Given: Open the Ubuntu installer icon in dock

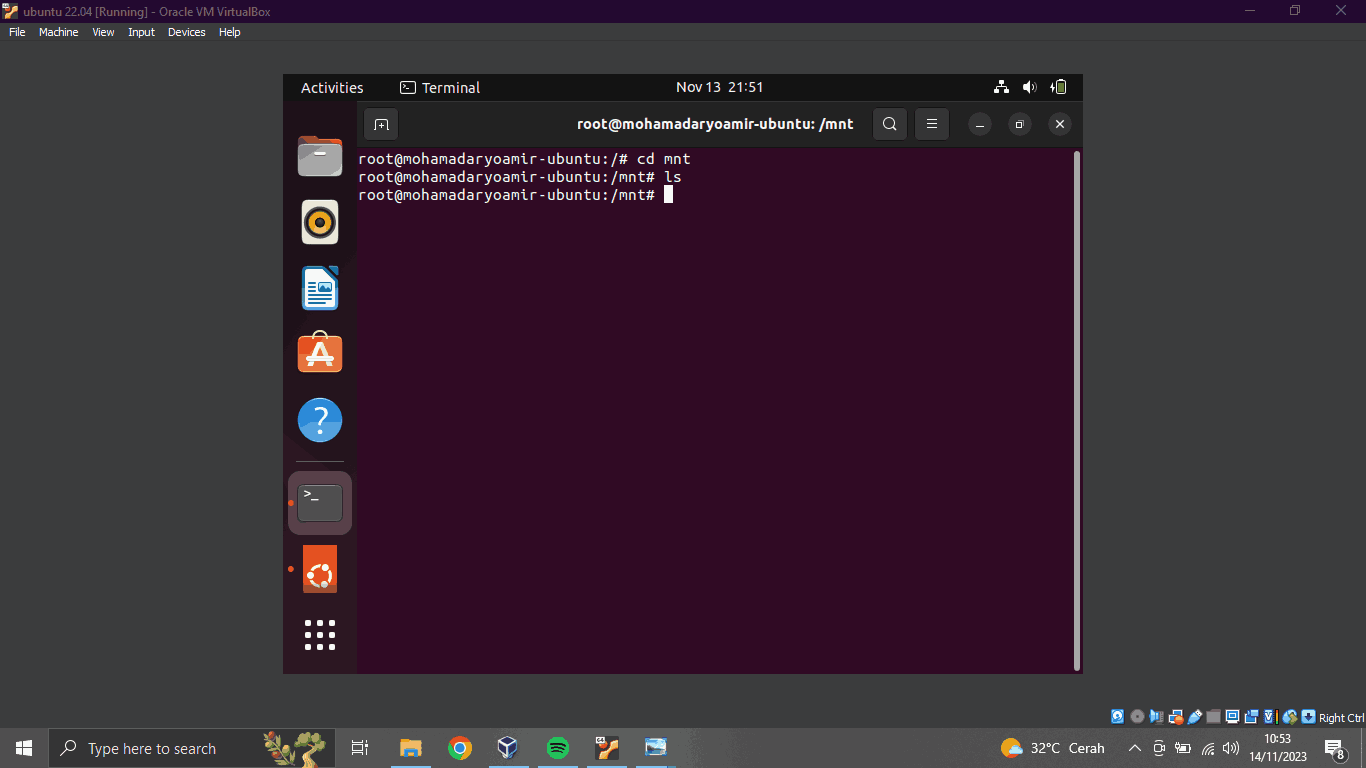Looking at the screenshot, I should pos(320,569).
